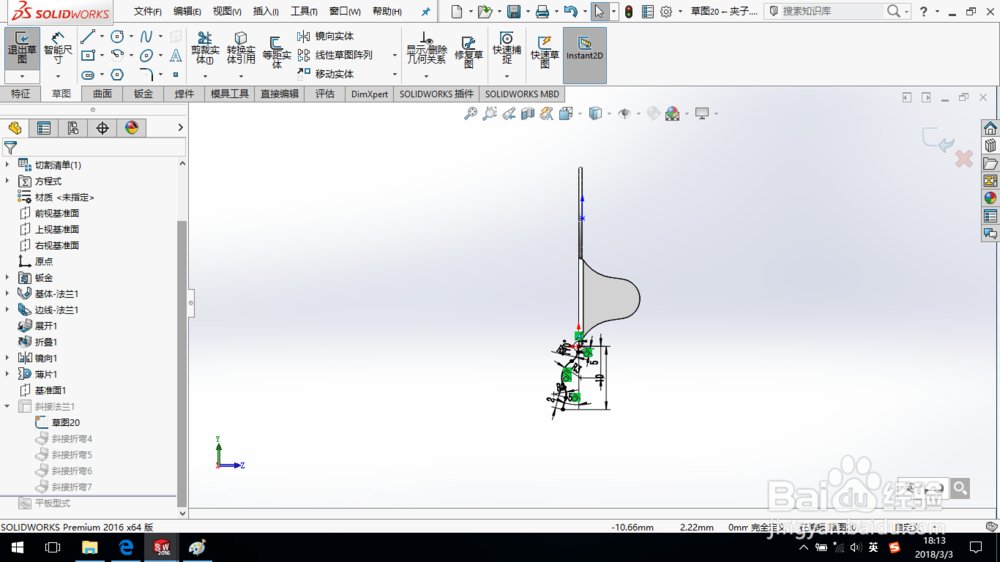Click Mirror Entities (镜向实体) button

[x=325, y=36]
